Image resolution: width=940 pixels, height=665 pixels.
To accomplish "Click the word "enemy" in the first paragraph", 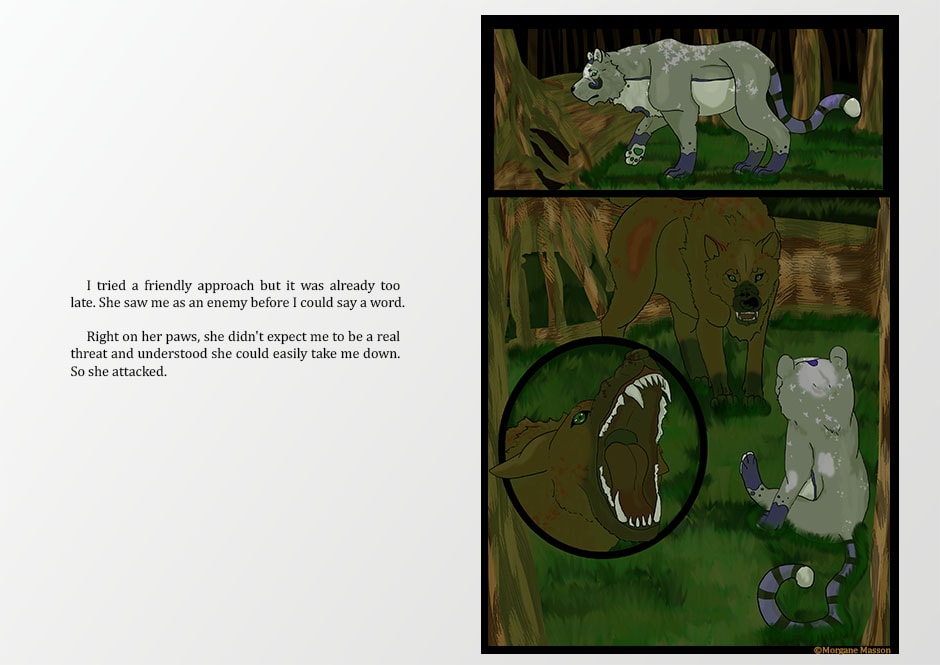I will pos(227,303).
